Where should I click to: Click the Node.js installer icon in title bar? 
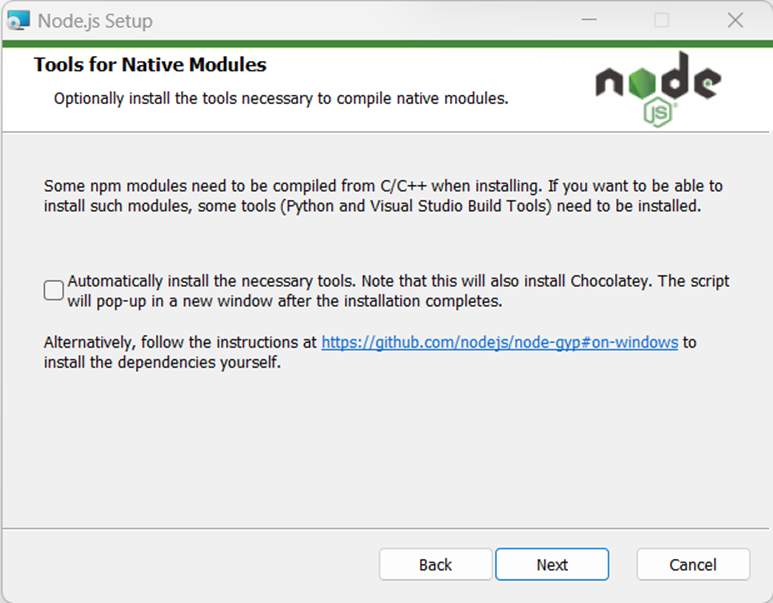pyautogui.click(x=19, y=21)
